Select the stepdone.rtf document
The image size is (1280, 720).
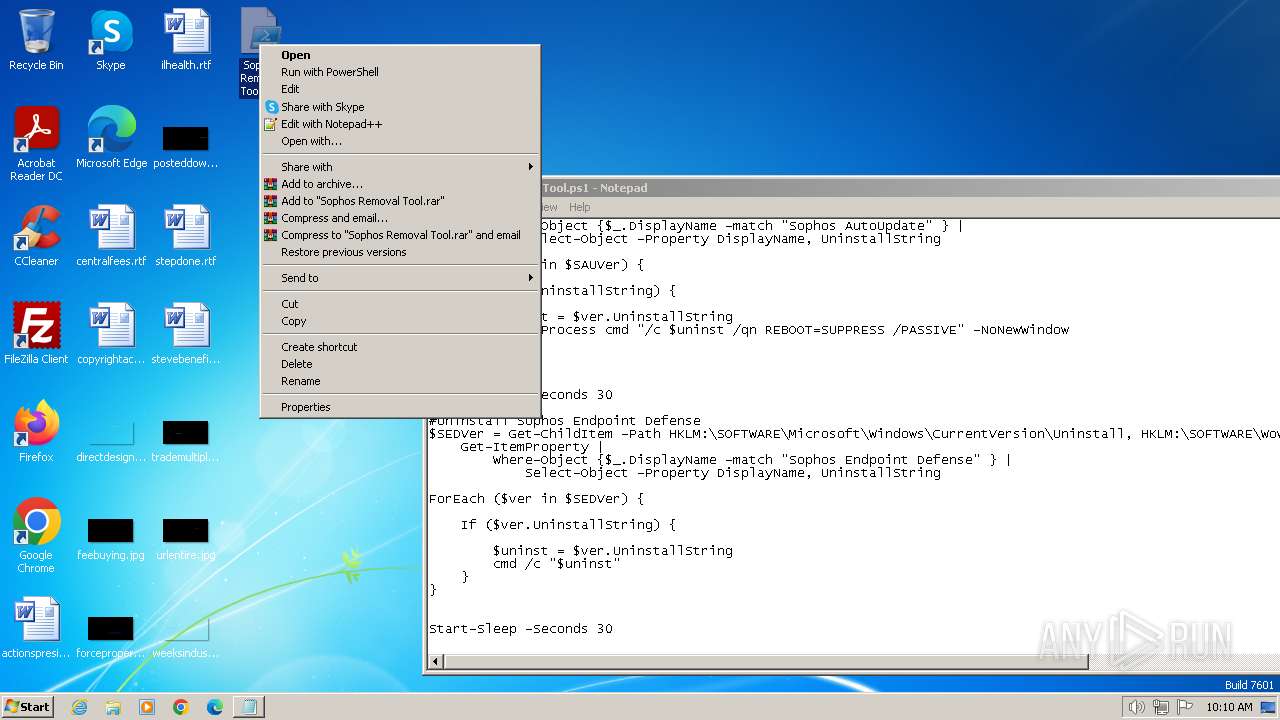186,236
